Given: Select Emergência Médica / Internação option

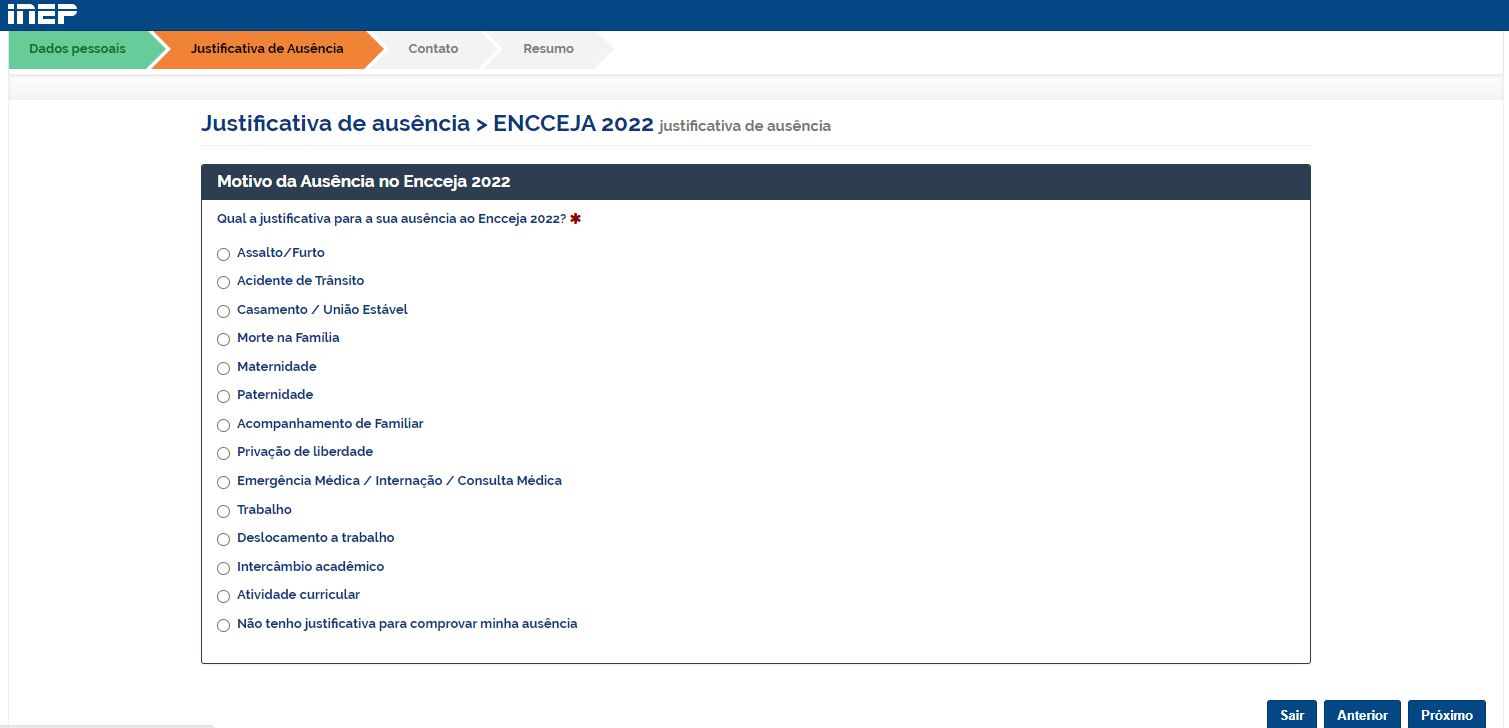Looking at the screenshot, I should 224,482.
